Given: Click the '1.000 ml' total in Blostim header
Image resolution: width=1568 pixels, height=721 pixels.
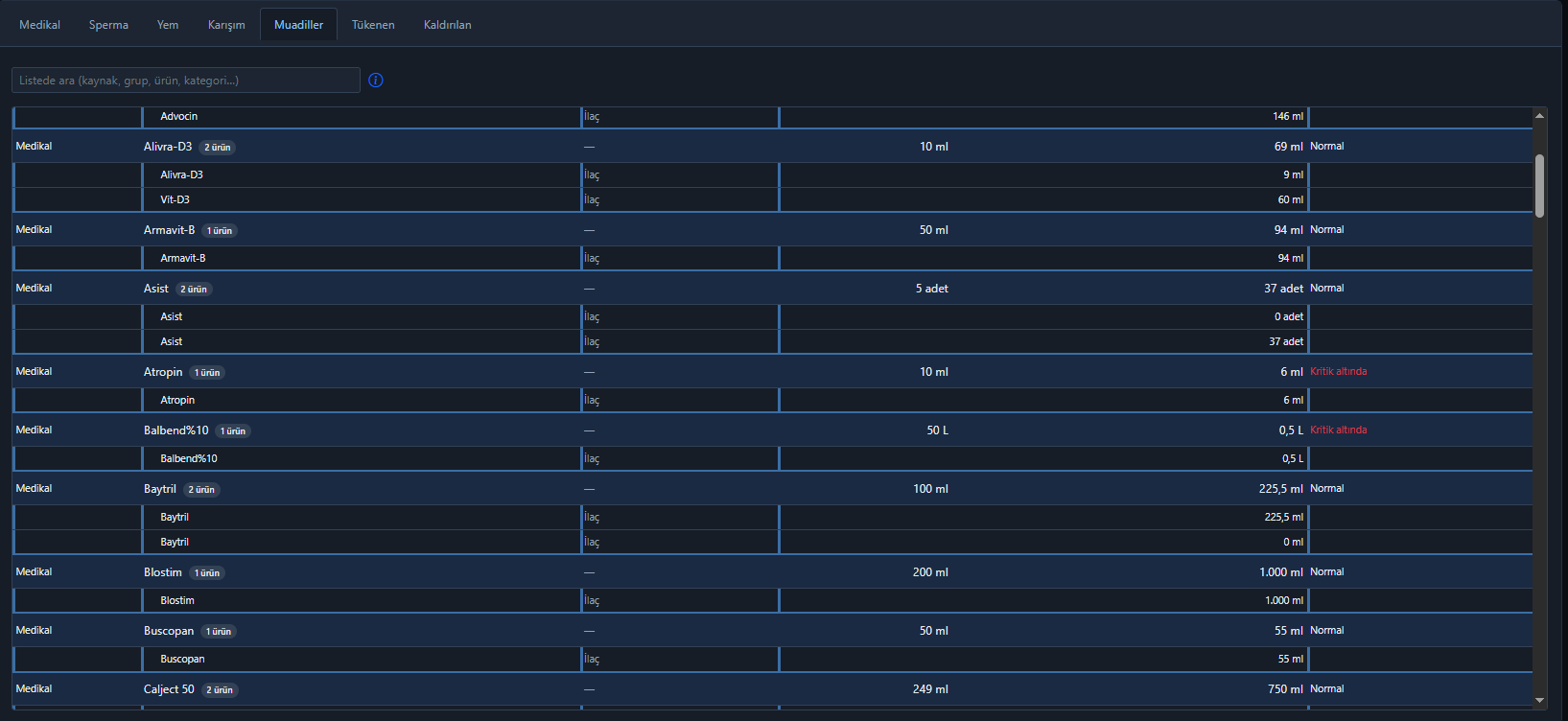Looking at the screenshot, I should (1281, 572).
